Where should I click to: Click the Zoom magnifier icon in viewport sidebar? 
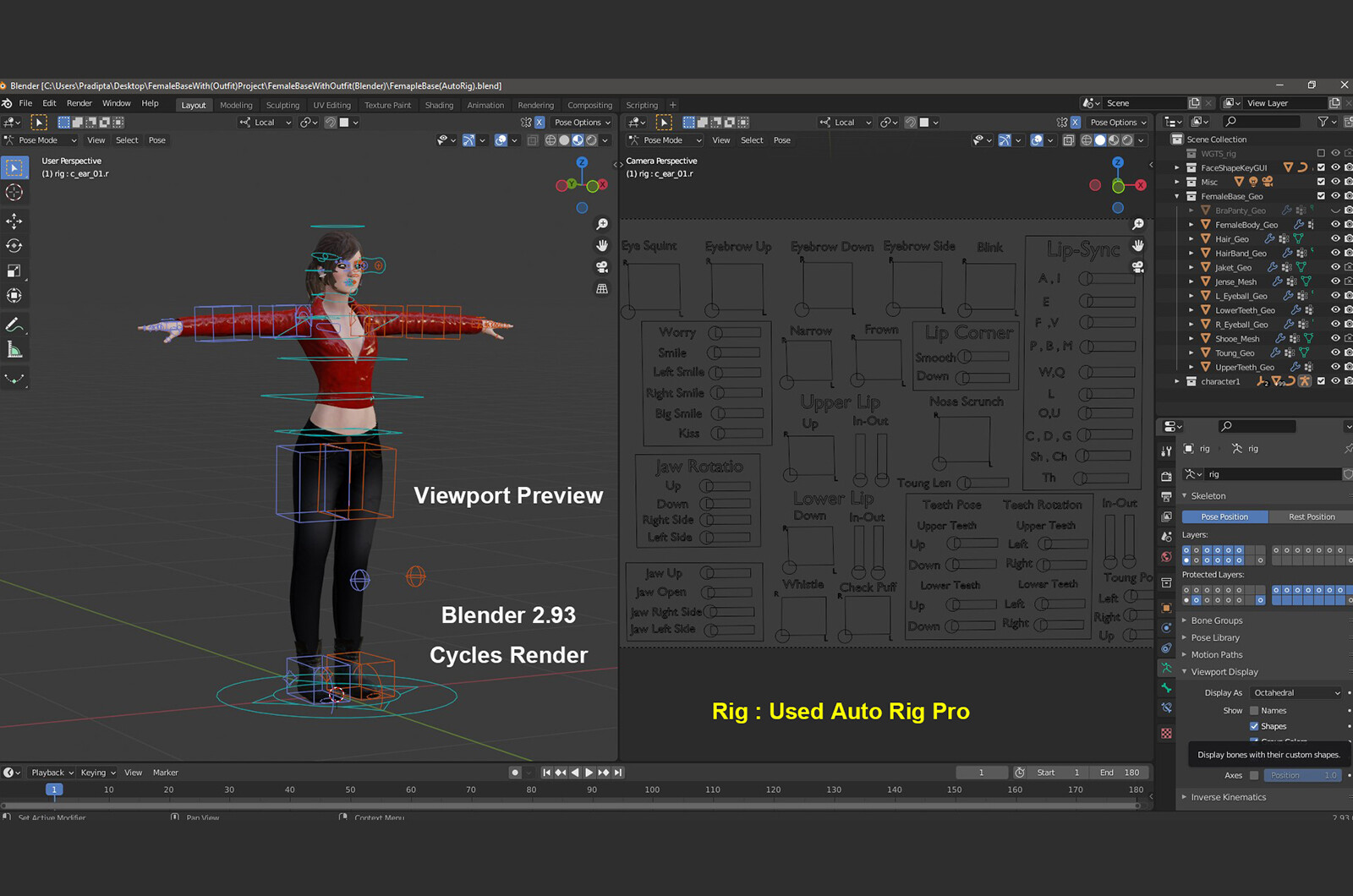coord(602,223)
